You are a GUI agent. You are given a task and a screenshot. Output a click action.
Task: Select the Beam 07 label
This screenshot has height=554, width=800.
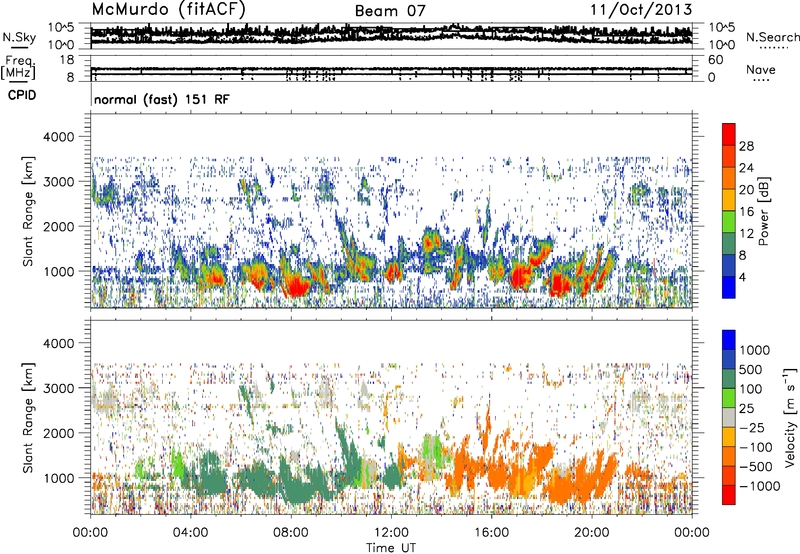[390, 11]
